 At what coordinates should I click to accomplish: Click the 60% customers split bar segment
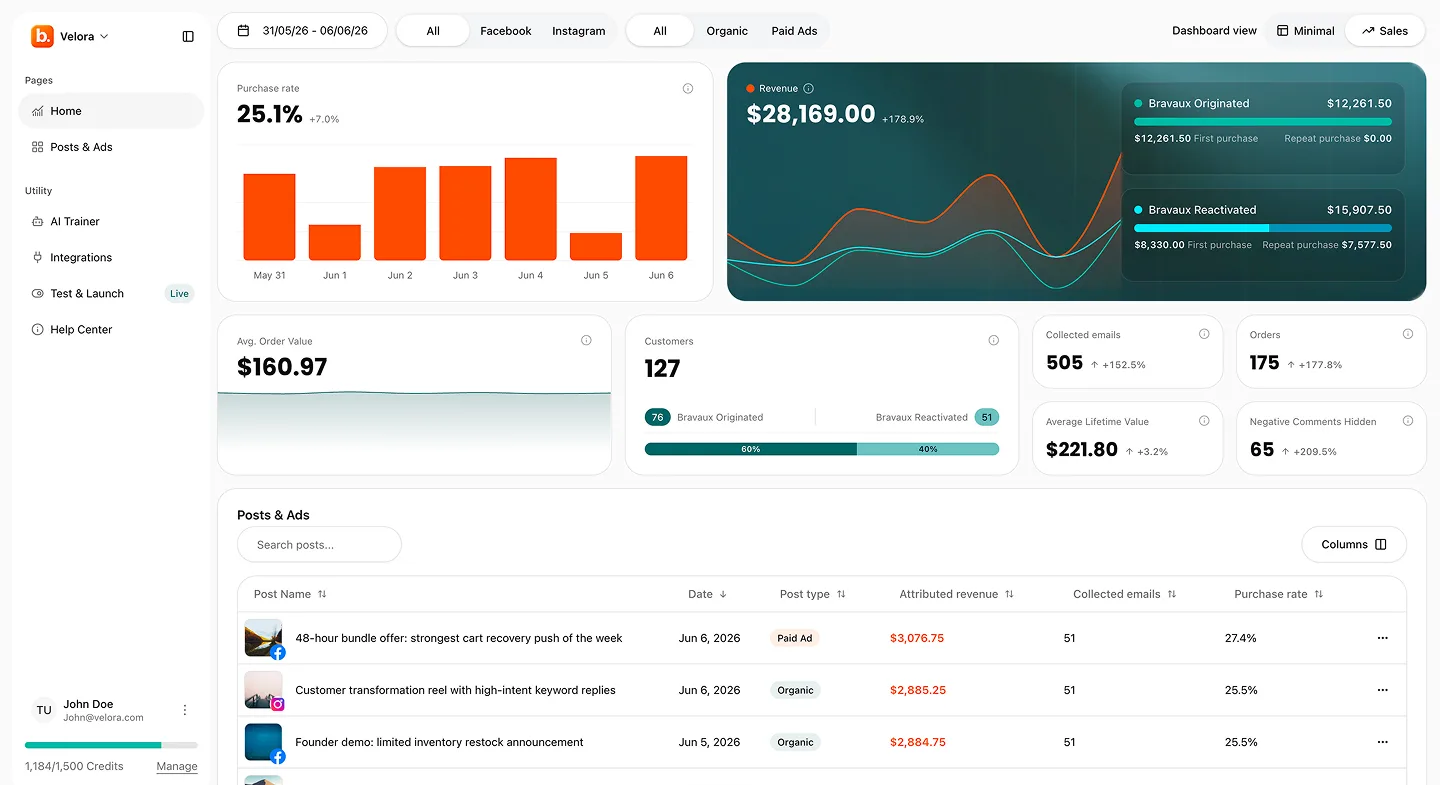[751, 449]
